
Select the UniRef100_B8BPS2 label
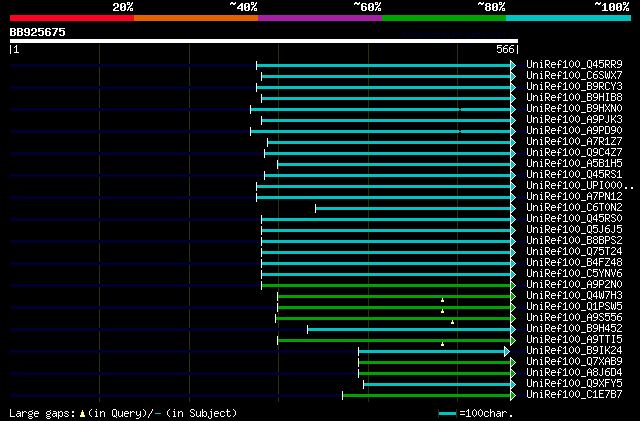574,241
